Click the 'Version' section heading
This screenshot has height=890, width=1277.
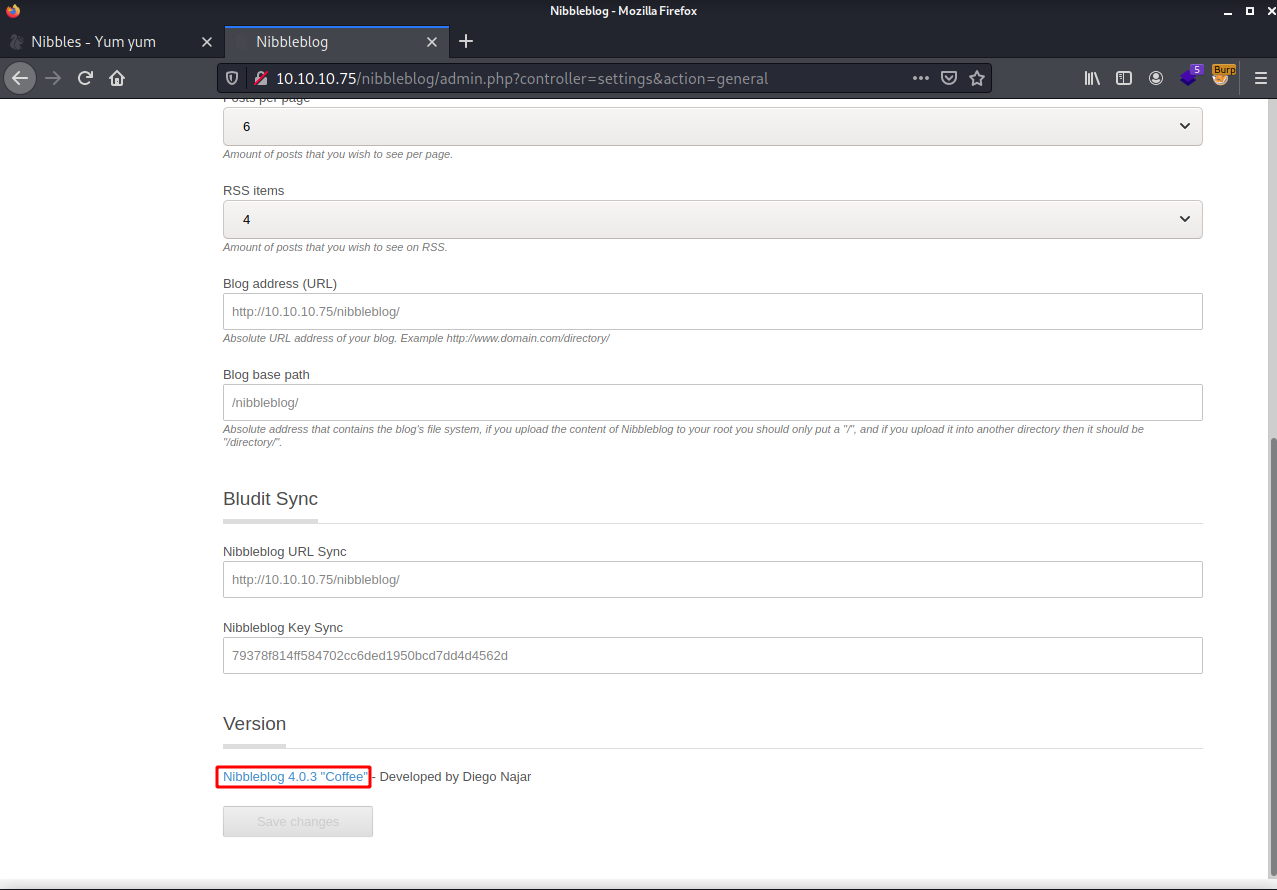(x=254, y=724)
